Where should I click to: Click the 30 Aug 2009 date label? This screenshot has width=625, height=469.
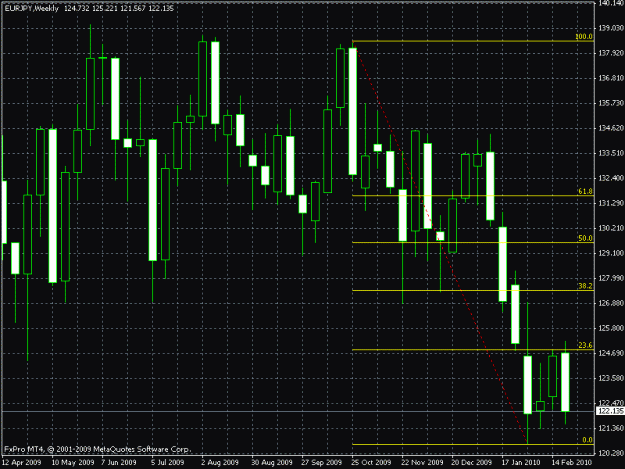coord(271,463)
